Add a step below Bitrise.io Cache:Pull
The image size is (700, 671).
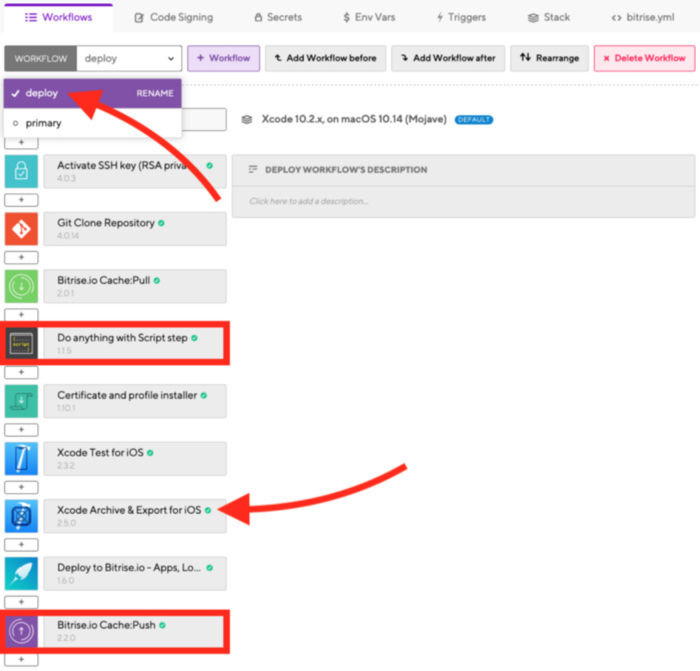tap(21, 315)
